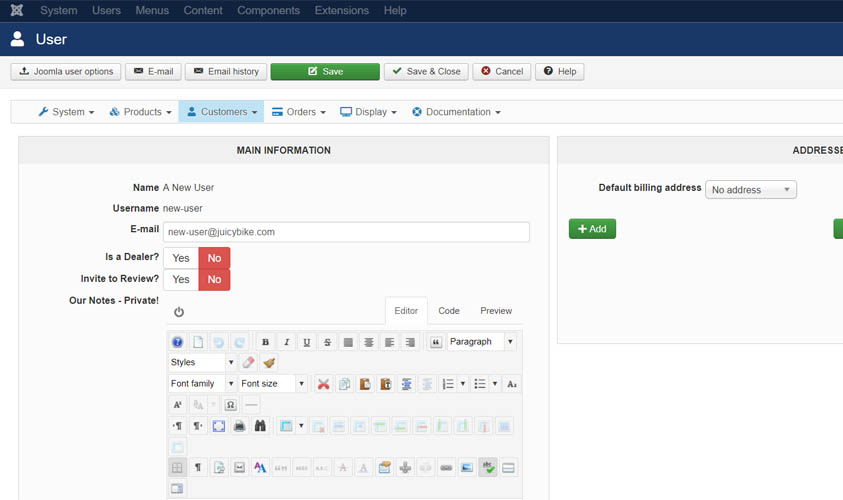Click the Underline icon
Screen dimensions: 843x500
click(x=306, y=342)
